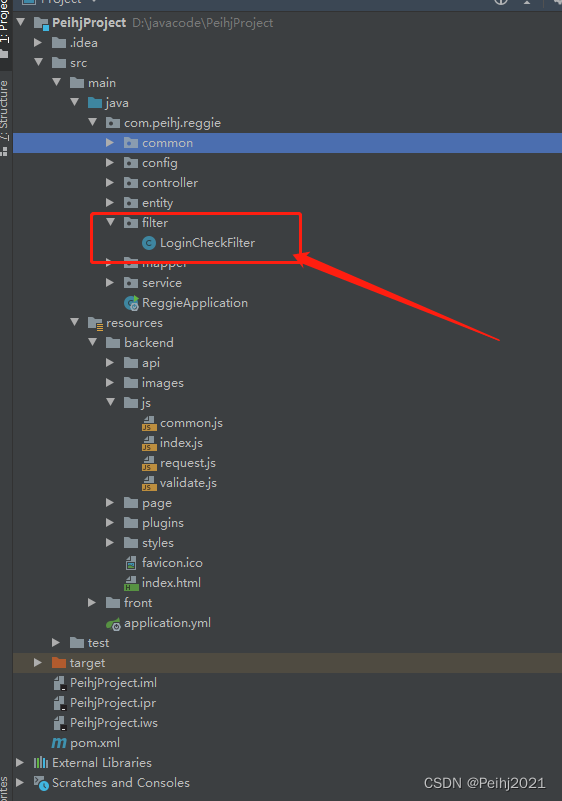Collapse the js folder

[110, 402]
